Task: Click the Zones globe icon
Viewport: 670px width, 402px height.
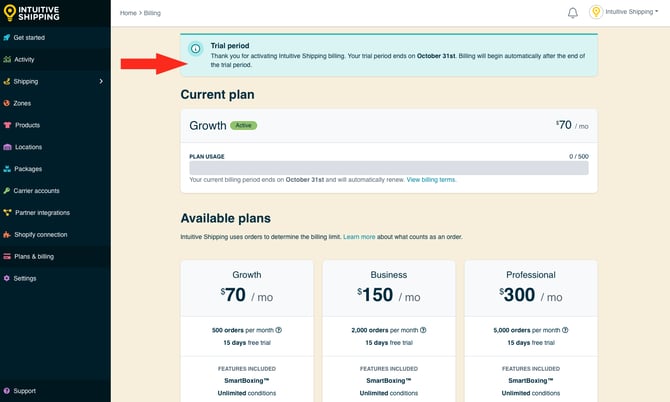Action: coord(7,103)
